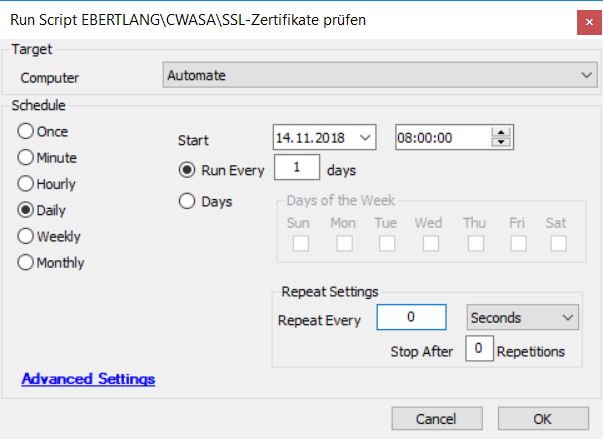Increase start time with up arrow
This screenshot has height=439, width=603.
pos(502,133)
